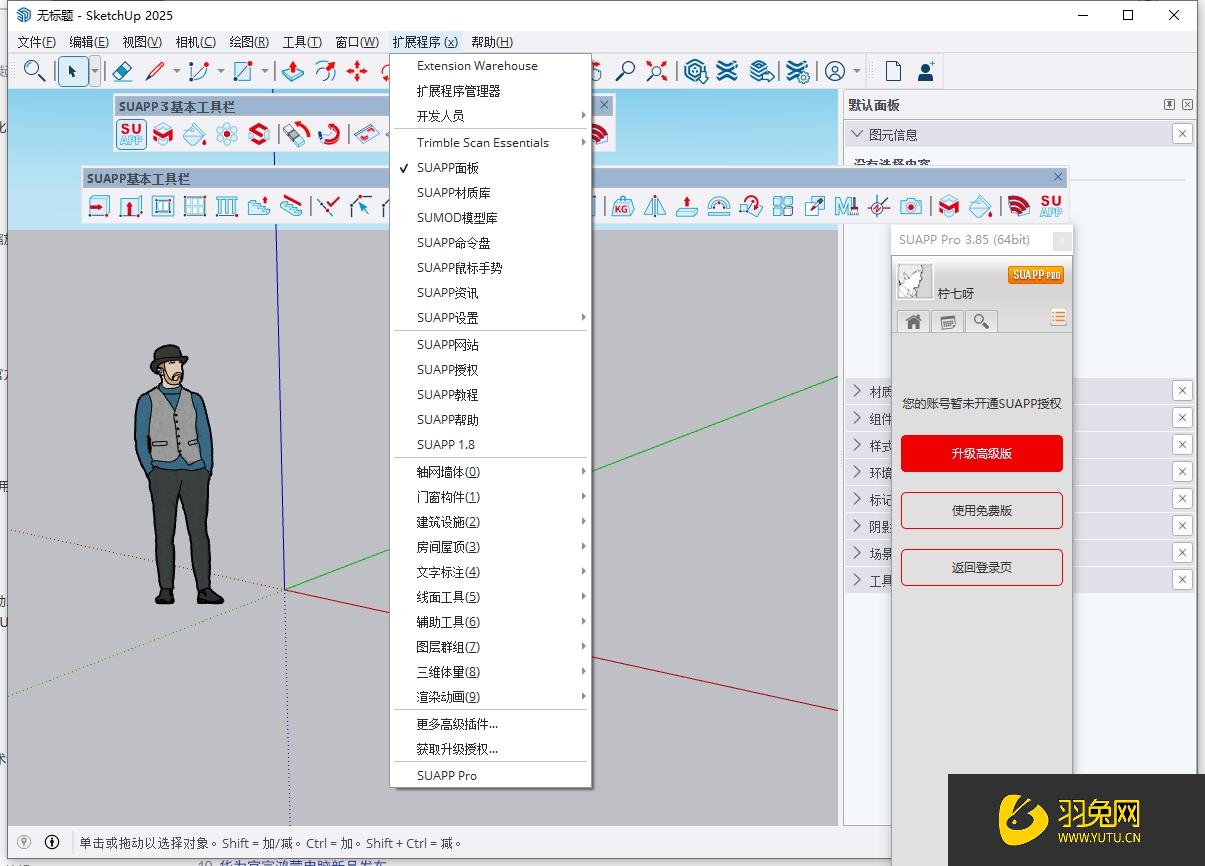The image size is (1205, 866).
Task: Click the calendar tab icon in SUAPP Pro panel
Action: [947, 321]
